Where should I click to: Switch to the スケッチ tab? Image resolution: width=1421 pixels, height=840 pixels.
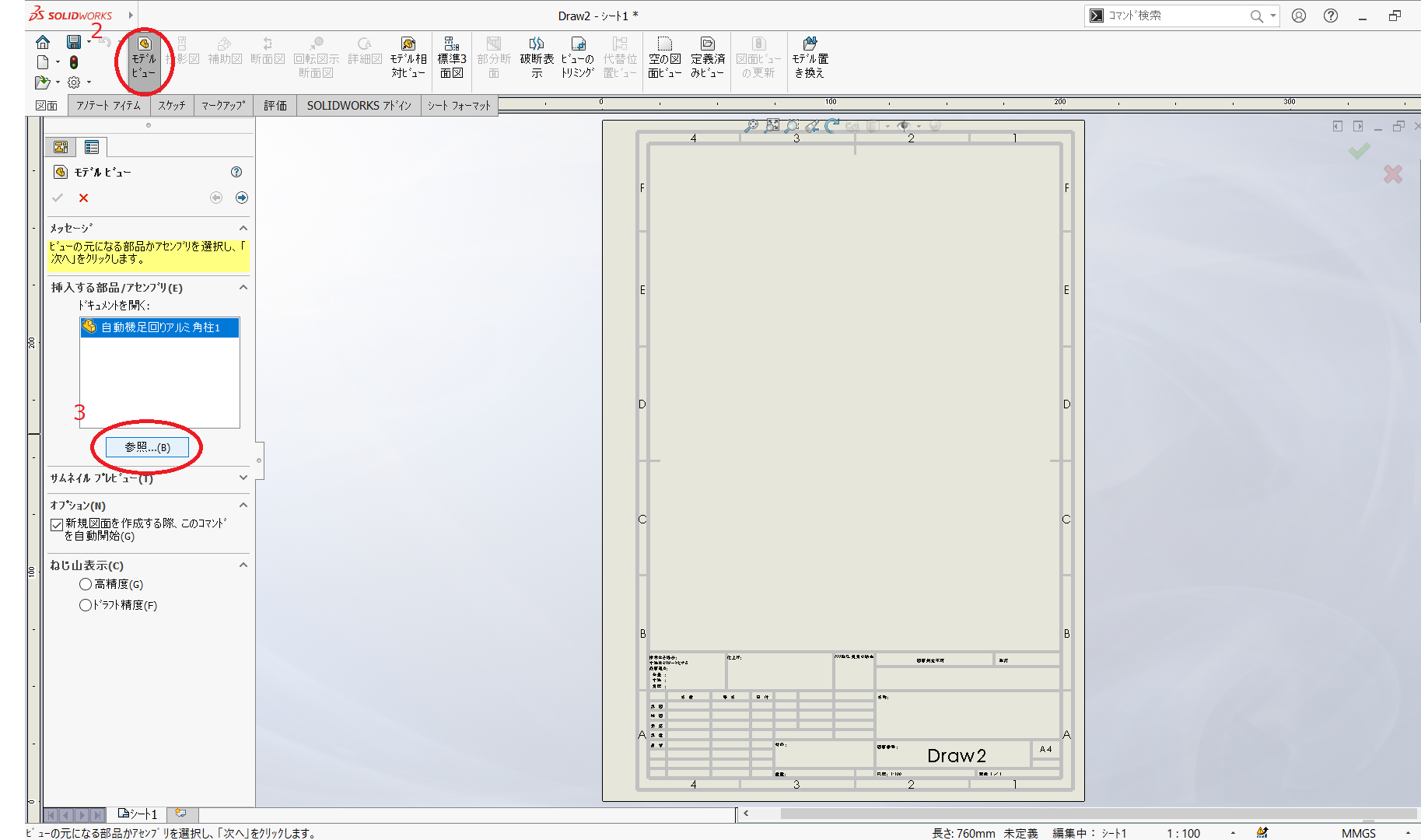point(172,106)
